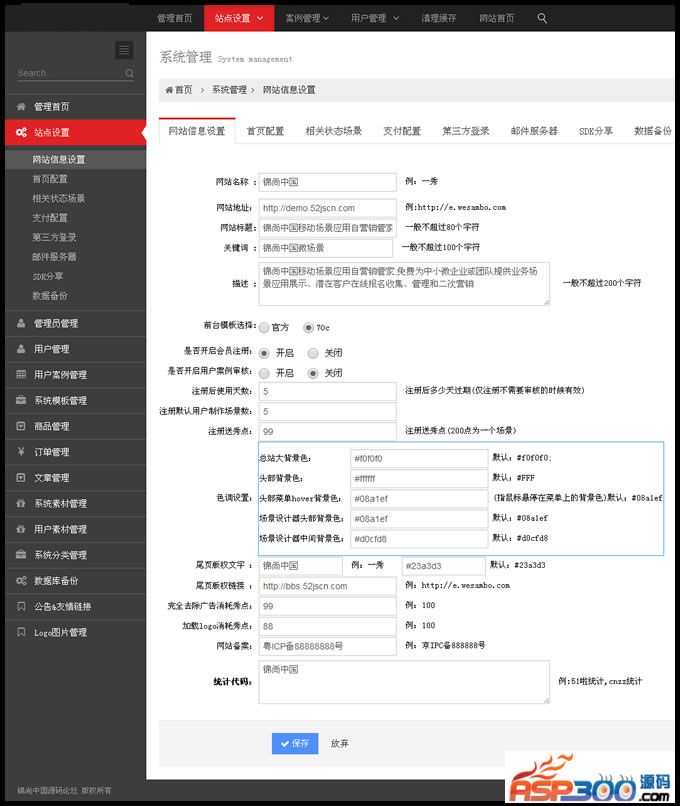Image resolution: width=680 pixels, height=806 pixels.
Task: Click the search magnifier icon in top navigation
Action: tap(542, 18)
